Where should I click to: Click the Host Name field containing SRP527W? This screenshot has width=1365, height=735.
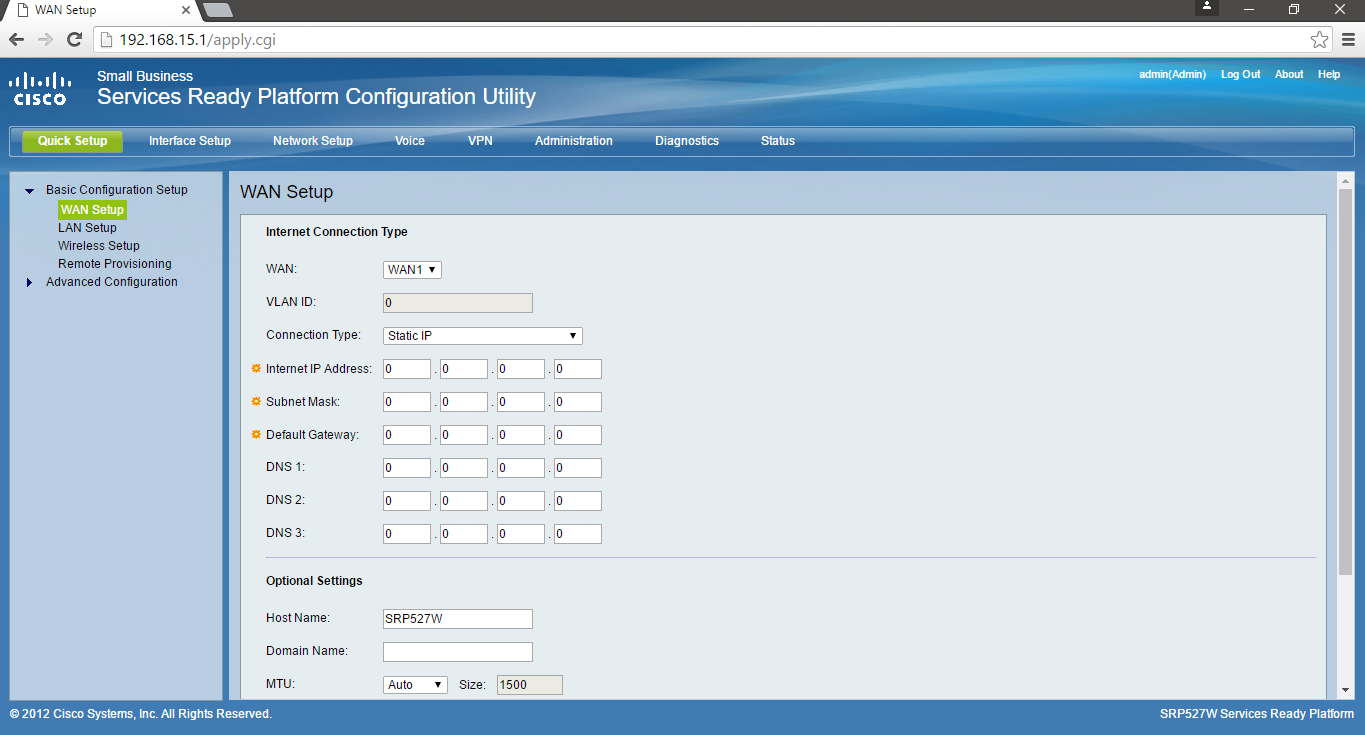tap(458, 619)
